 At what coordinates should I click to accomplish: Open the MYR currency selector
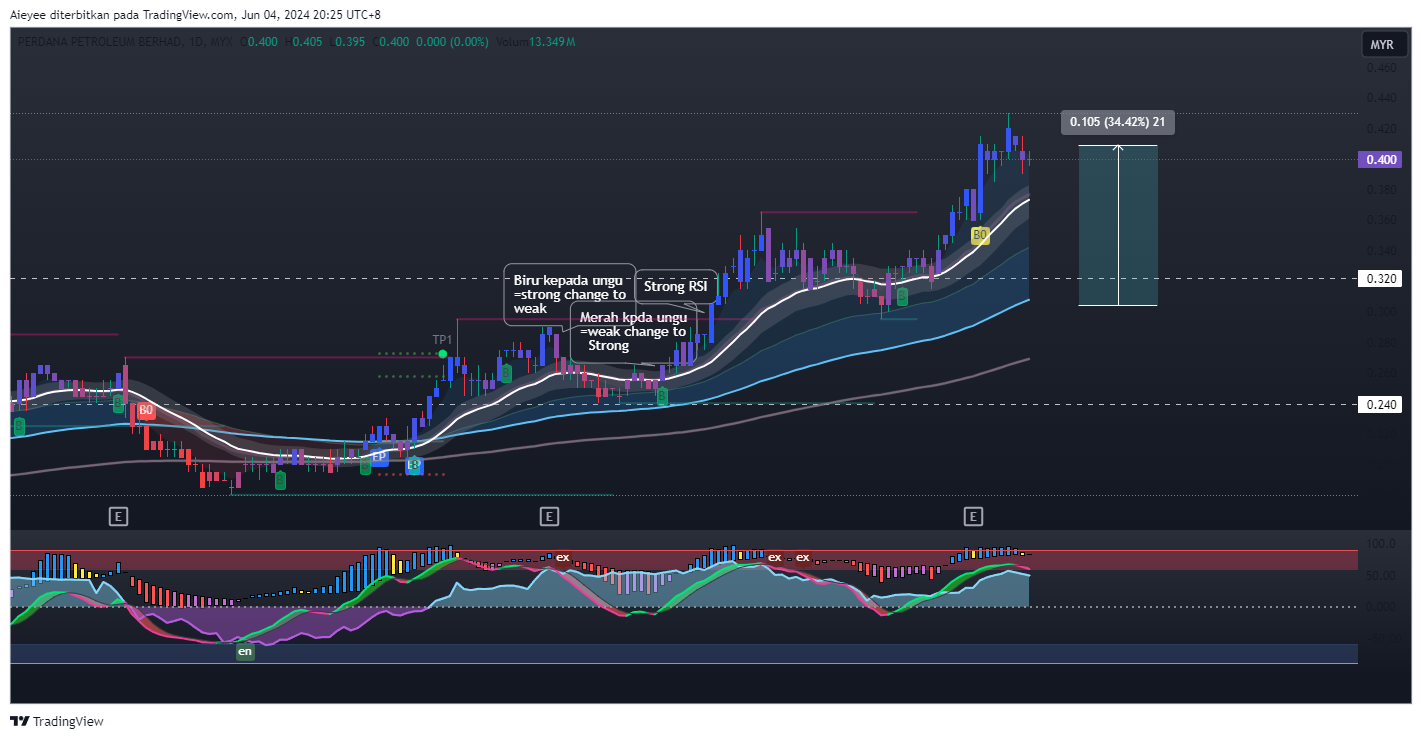(1382, 45)
